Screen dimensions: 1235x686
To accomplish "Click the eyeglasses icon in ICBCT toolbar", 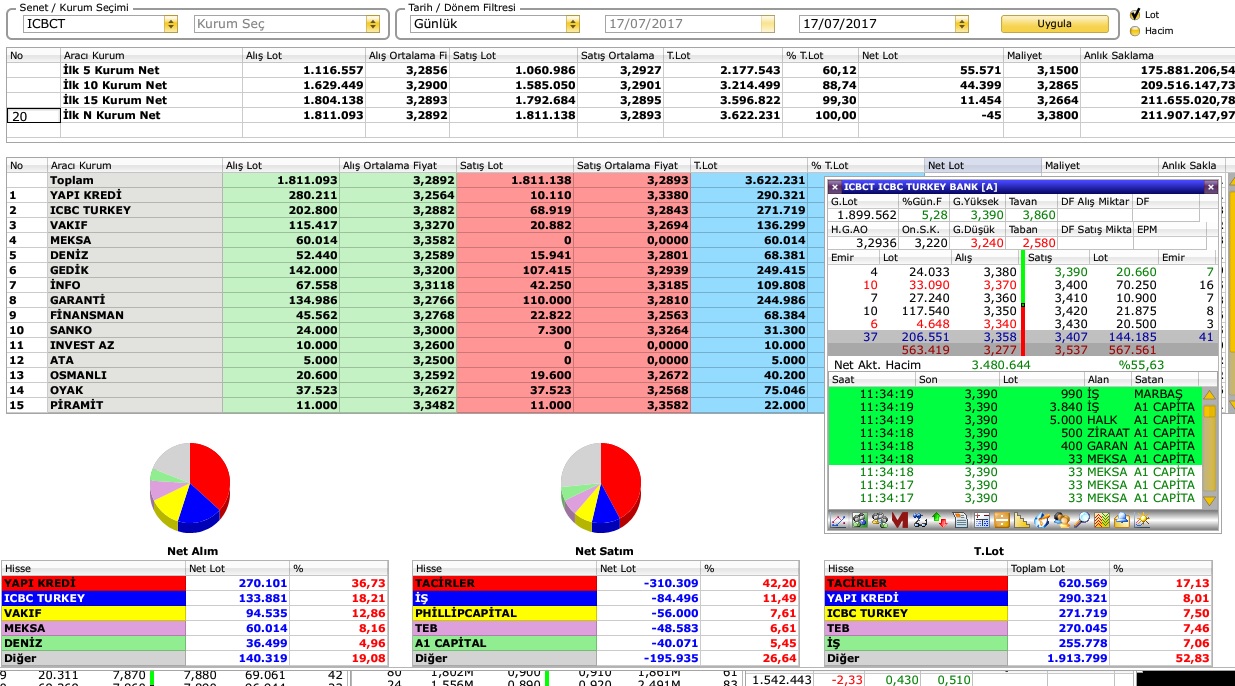I will pyautogui.click(x=920, y=520).
